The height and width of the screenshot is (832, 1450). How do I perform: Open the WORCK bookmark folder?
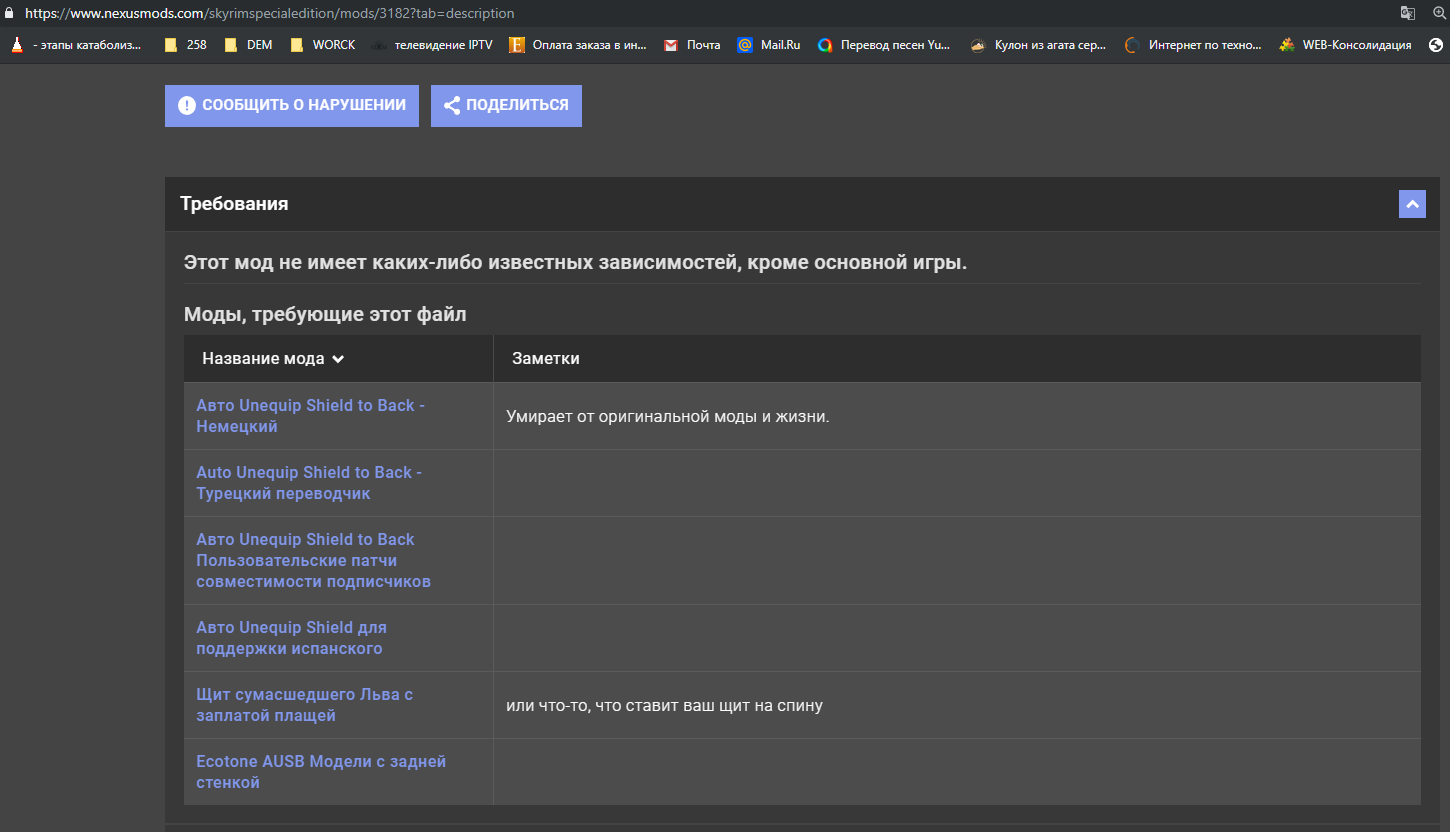tap(322, 45)
